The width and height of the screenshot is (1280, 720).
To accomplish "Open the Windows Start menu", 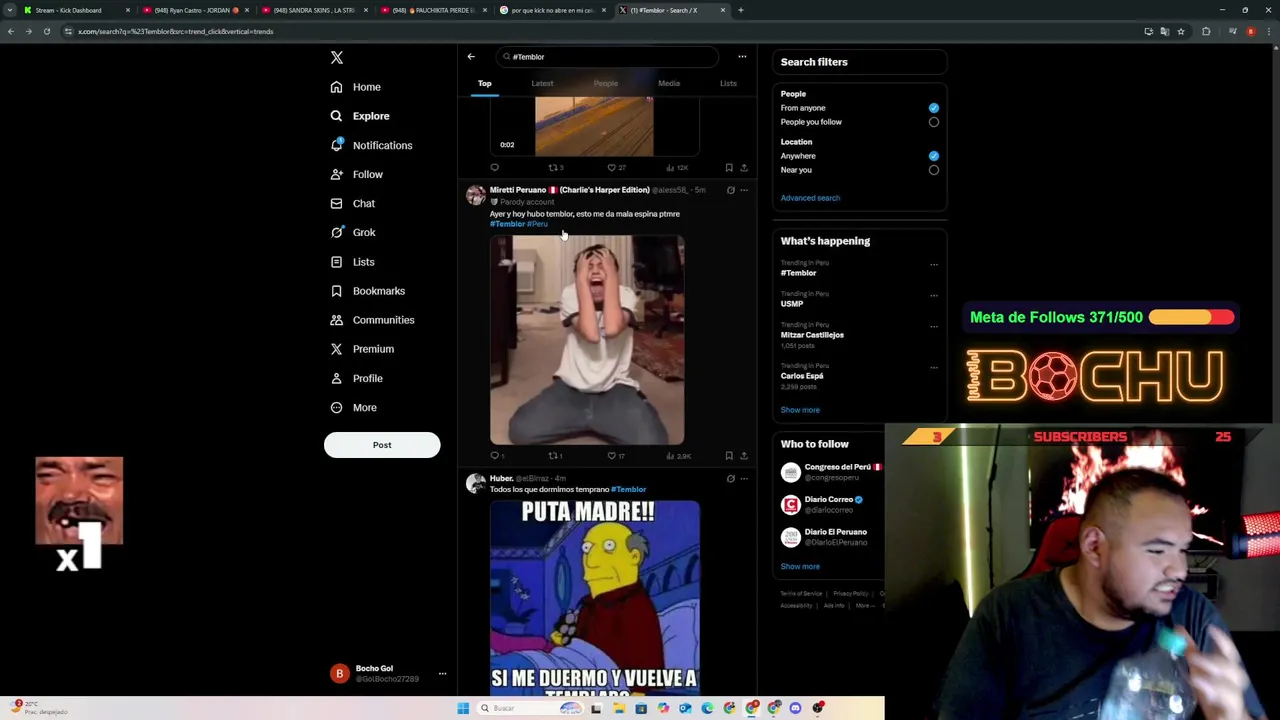I will click(462, 708).
